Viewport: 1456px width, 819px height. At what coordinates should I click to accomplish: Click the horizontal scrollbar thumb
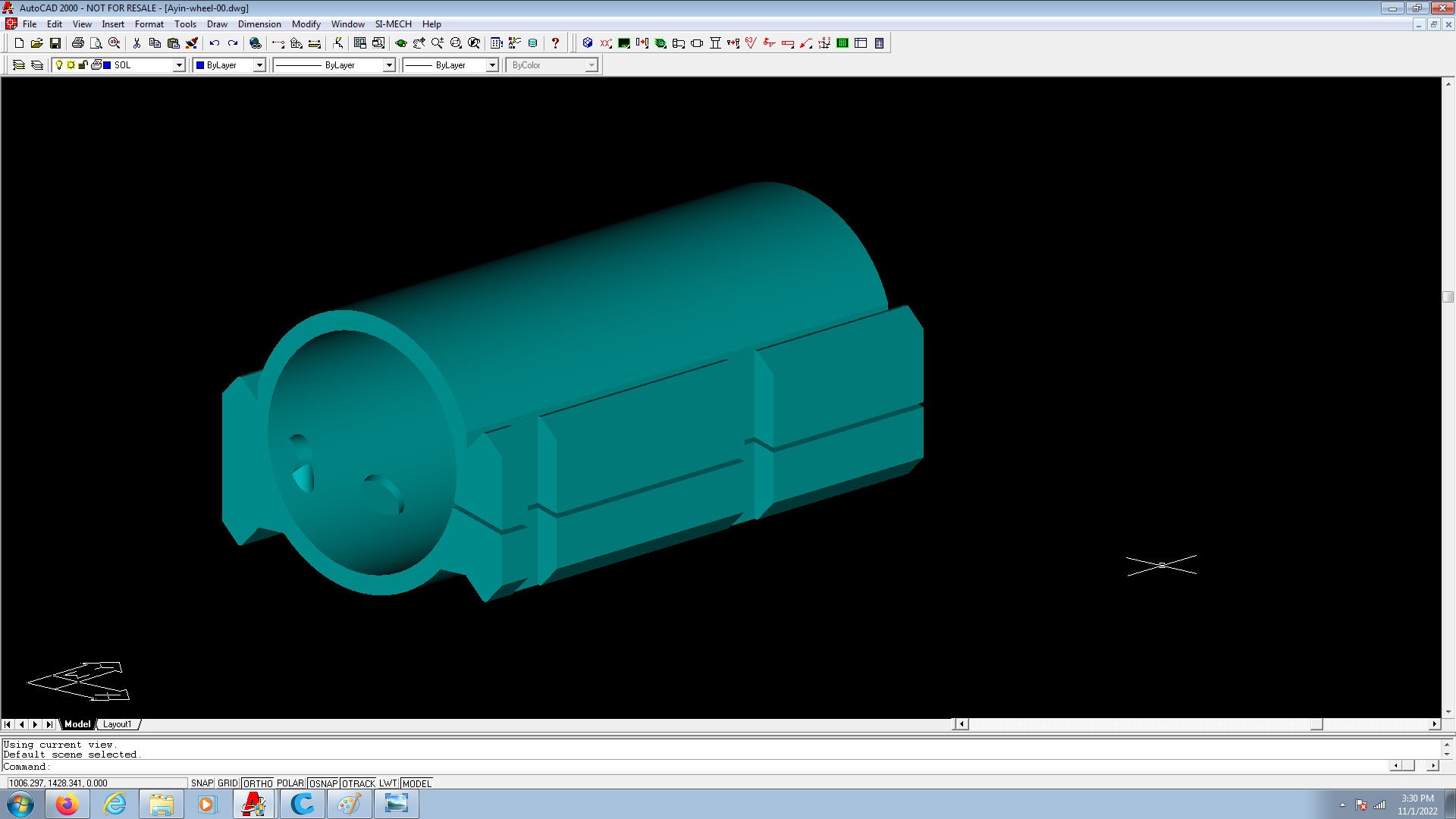1316,724
